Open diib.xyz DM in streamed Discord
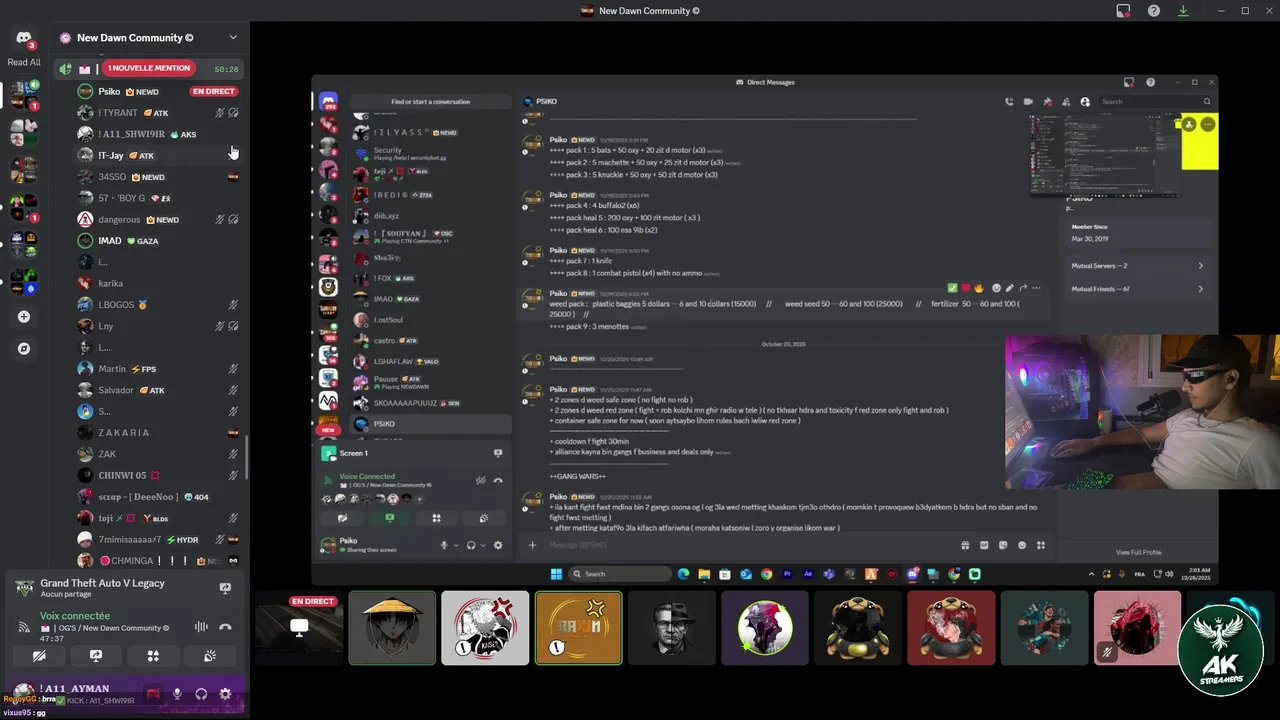This screenshot has height=720, width=1280. tap(430, 216)
